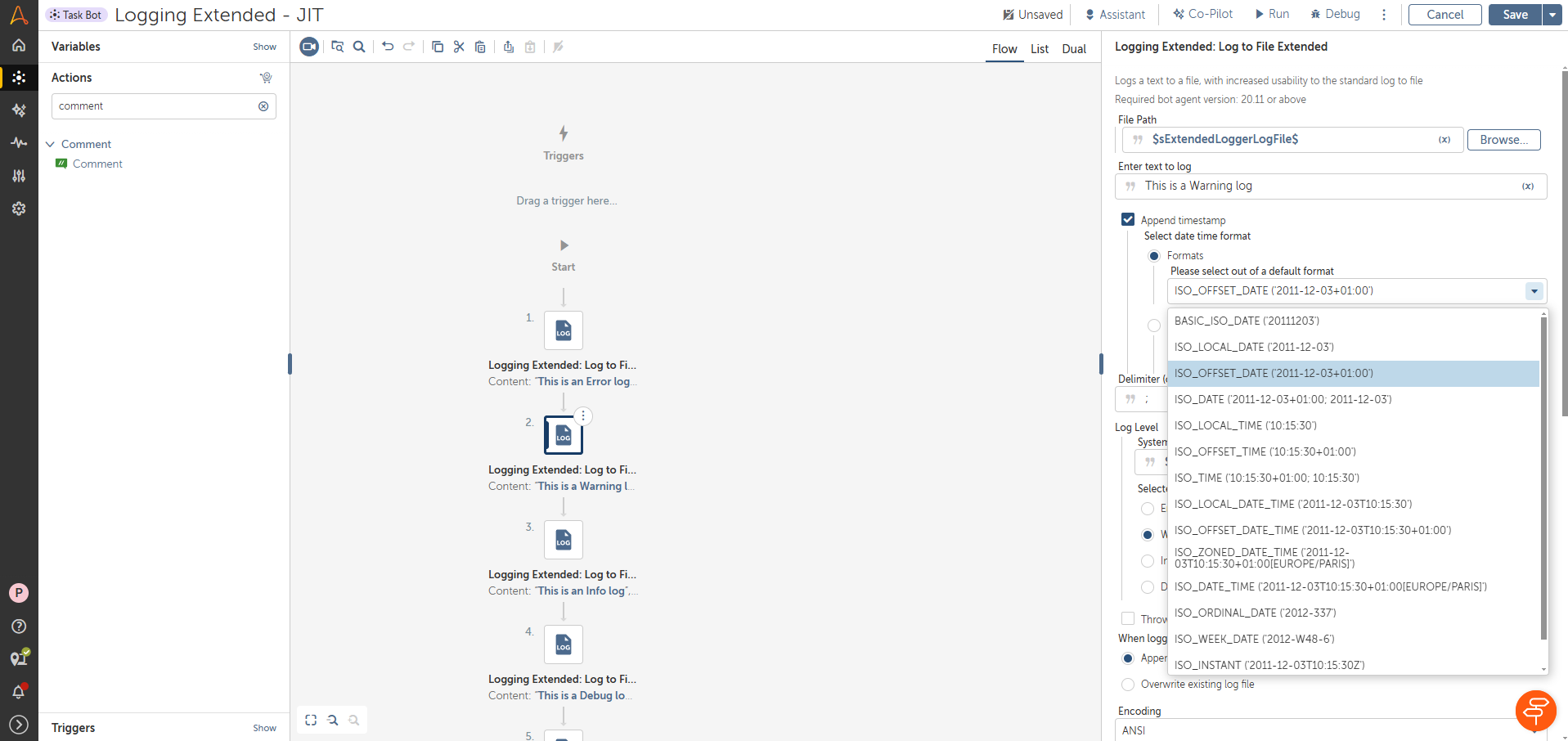Viewport: 1568px width, 741px height.
Task: Collapse the Comment tree group
Action: [50, 145]
